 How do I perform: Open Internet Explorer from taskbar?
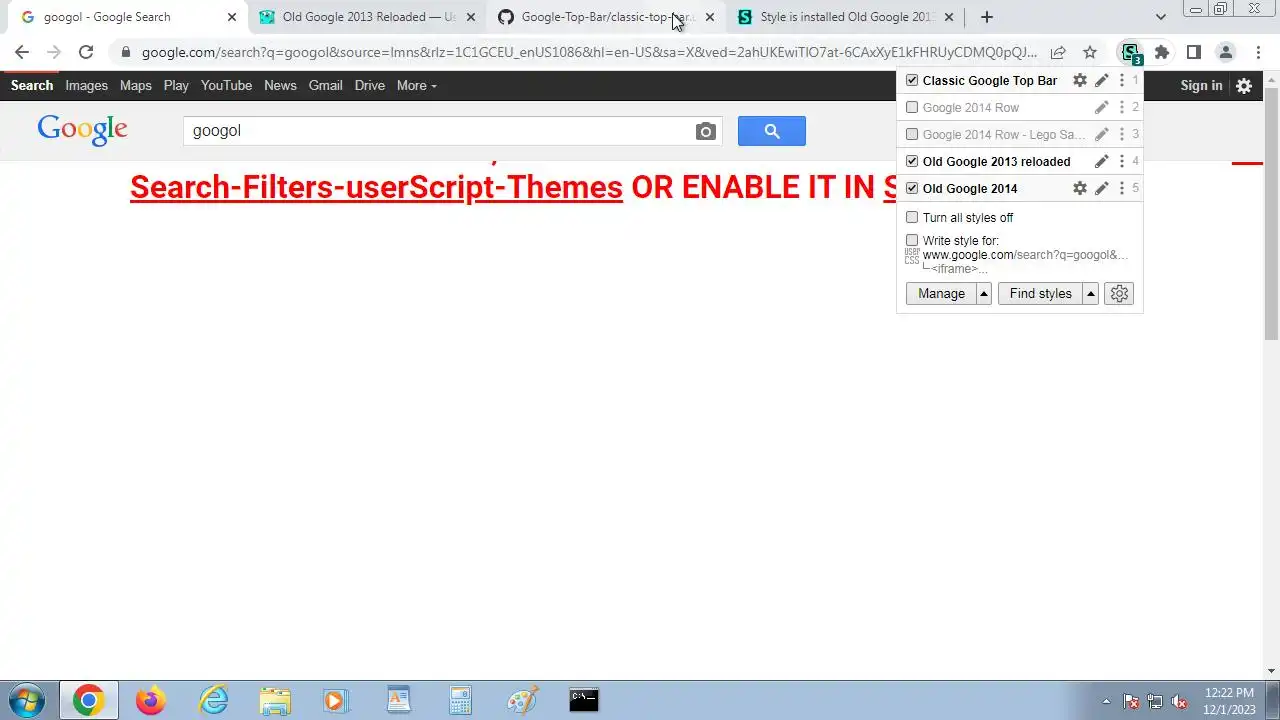click(213, 700)
